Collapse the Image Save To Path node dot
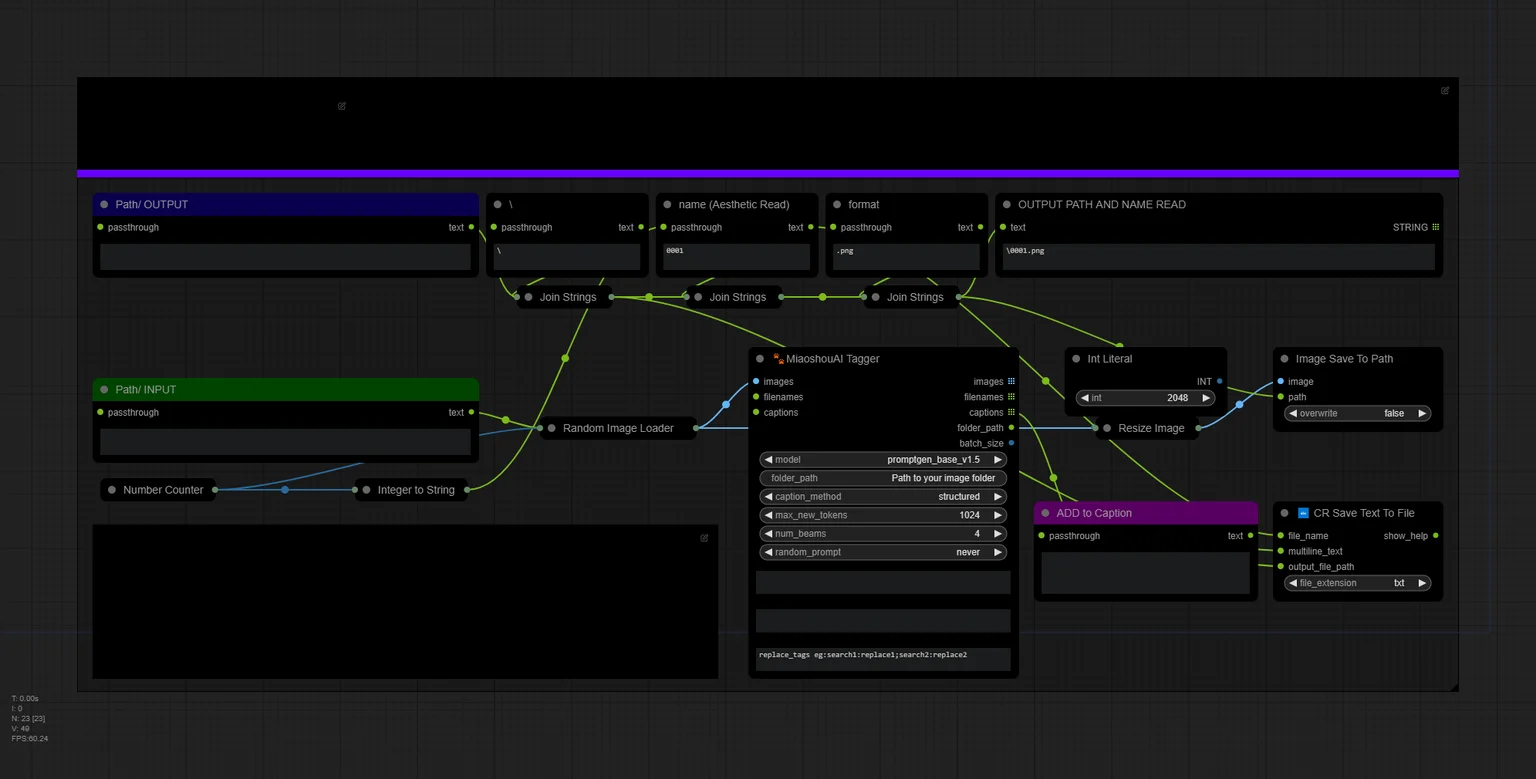Image resolution: width=1536 pixels, height=779 pixels. point(1284,358)
